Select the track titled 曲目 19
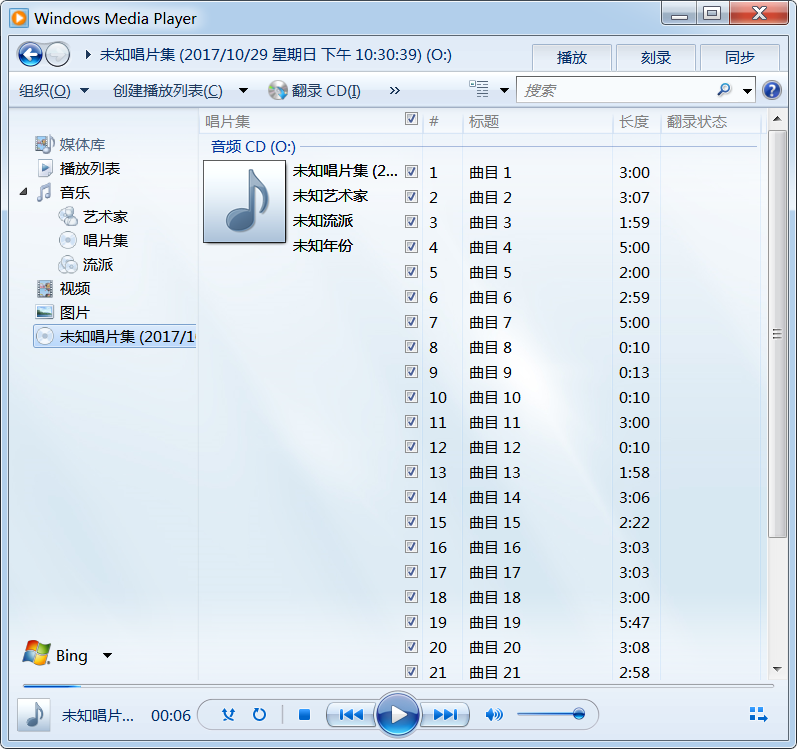Image resolution: width=797 pixels, height=749 pixels. (495, 622)
